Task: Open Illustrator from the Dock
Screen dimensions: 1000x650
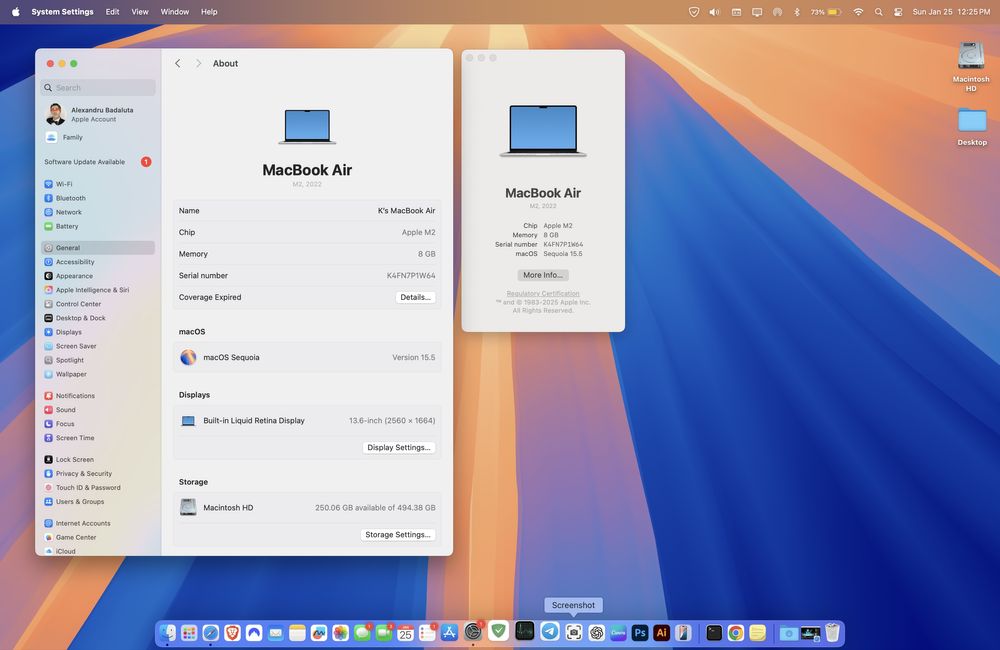Action: (661, 633)
